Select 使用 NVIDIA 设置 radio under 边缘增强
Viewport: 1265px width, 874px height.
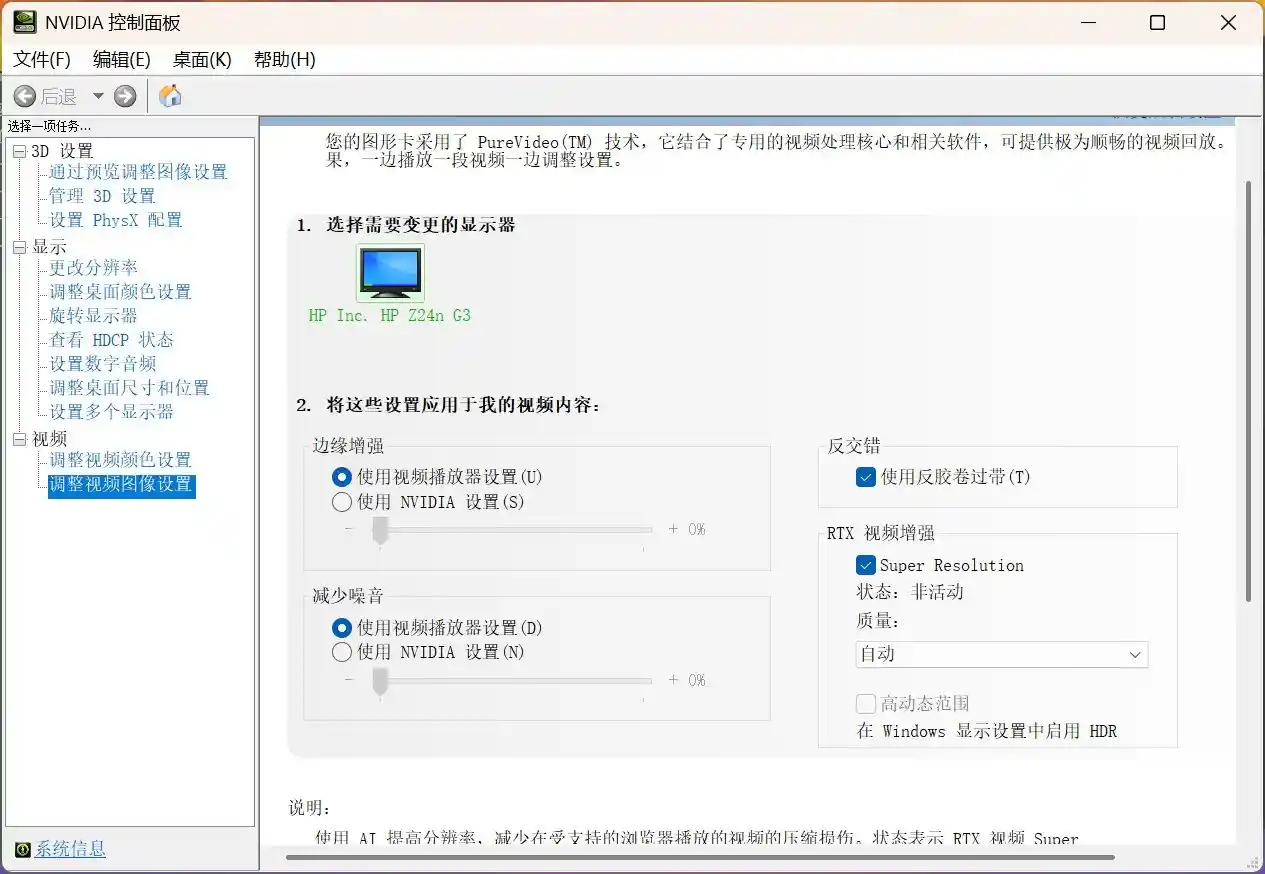click(x=340, y=502)
